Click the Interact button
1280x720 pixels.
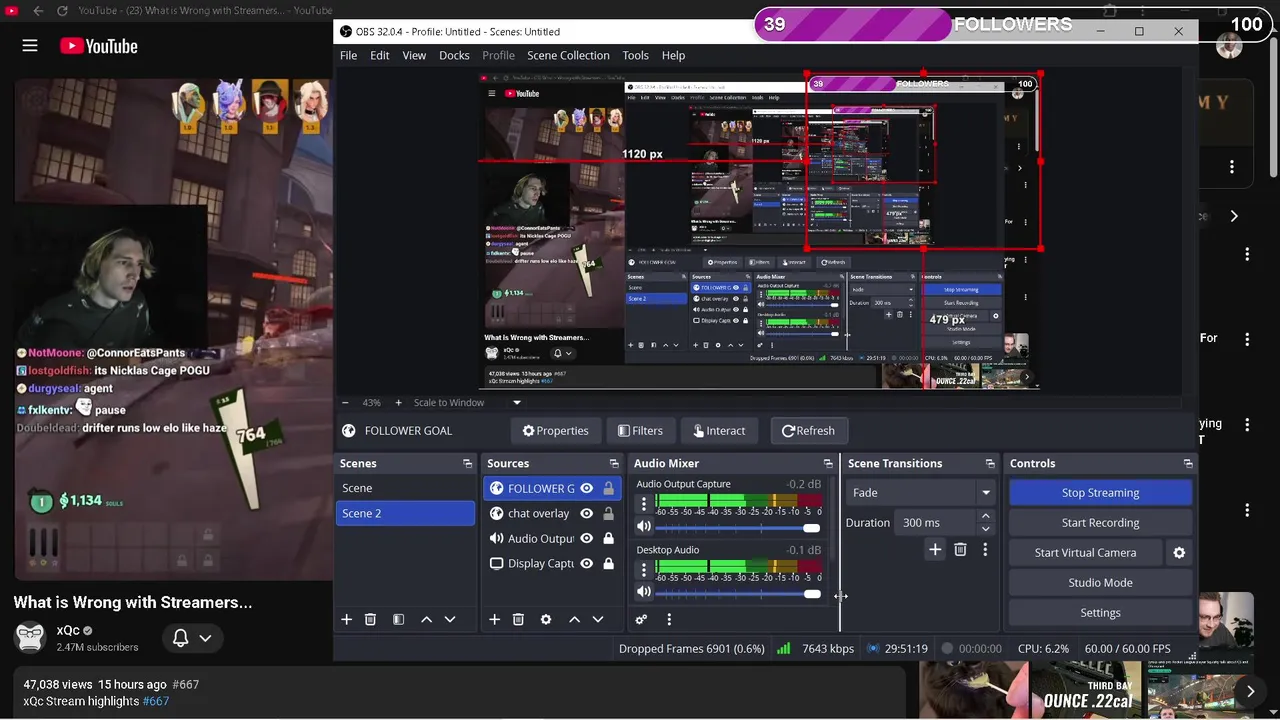point(719,430)
